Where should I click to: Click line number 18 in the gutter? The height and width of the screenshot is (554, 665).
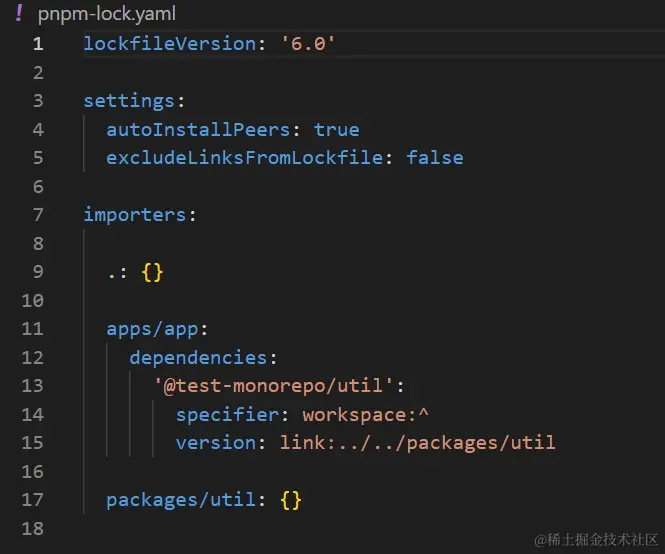tap(33, 529)
